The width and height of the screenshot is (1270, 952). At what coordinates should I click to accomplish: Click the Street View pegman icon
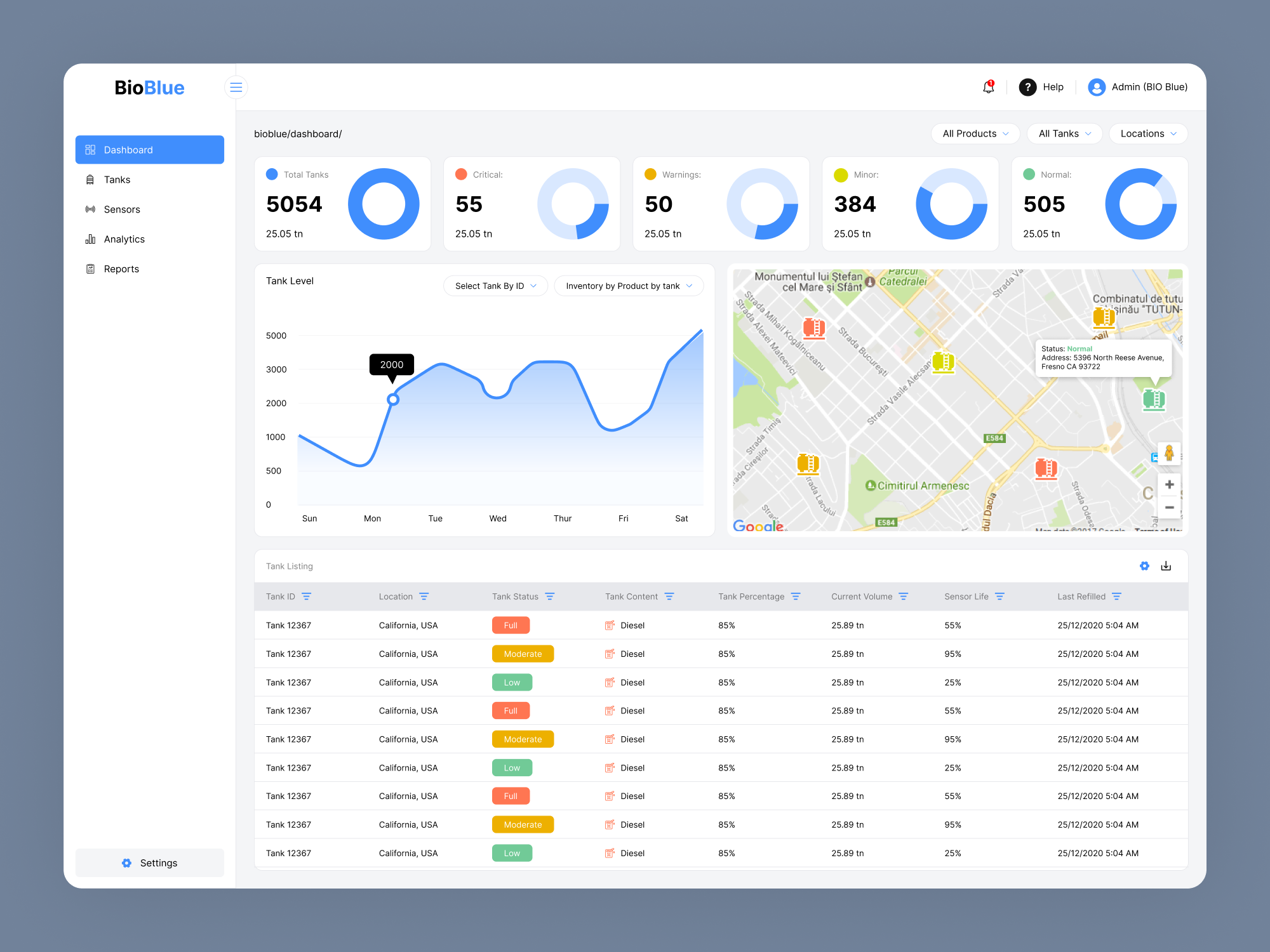(1169, 453)
